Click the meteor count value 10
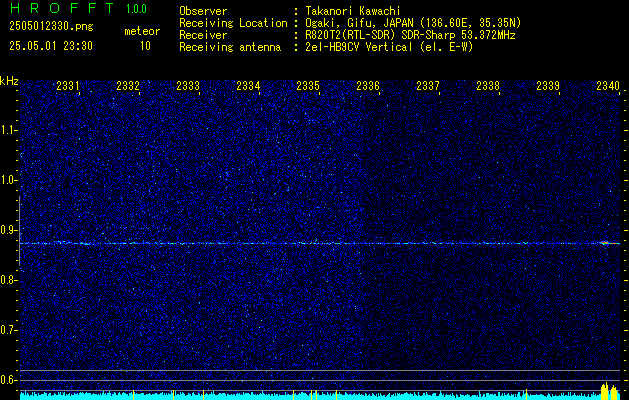 tap(145, 46)
